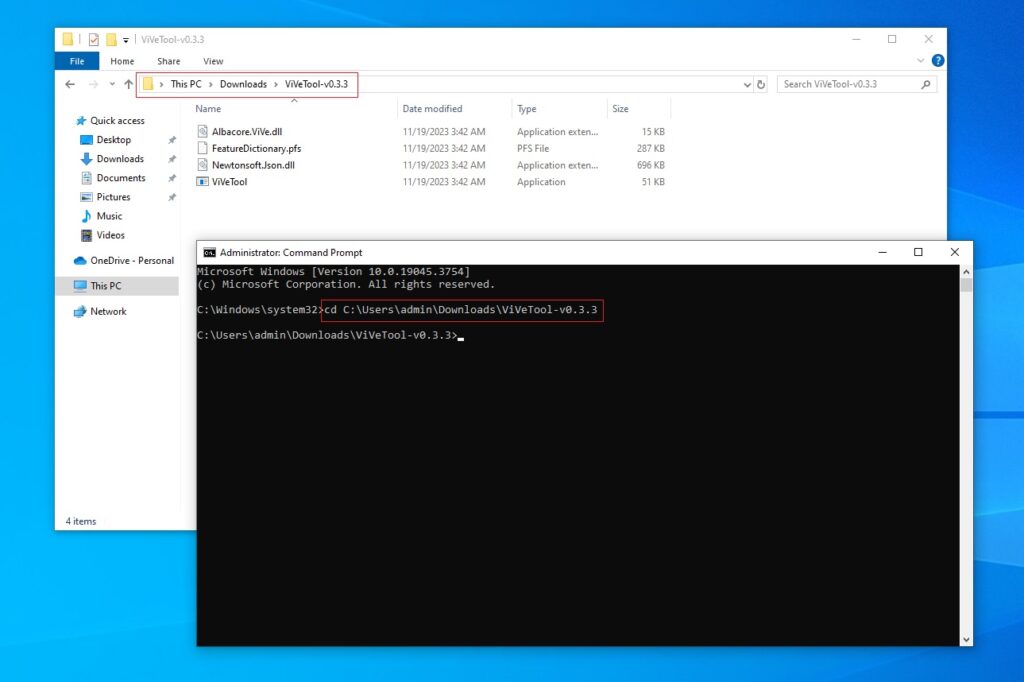Refresh the folder with the refresh icon

click(761, 84)
